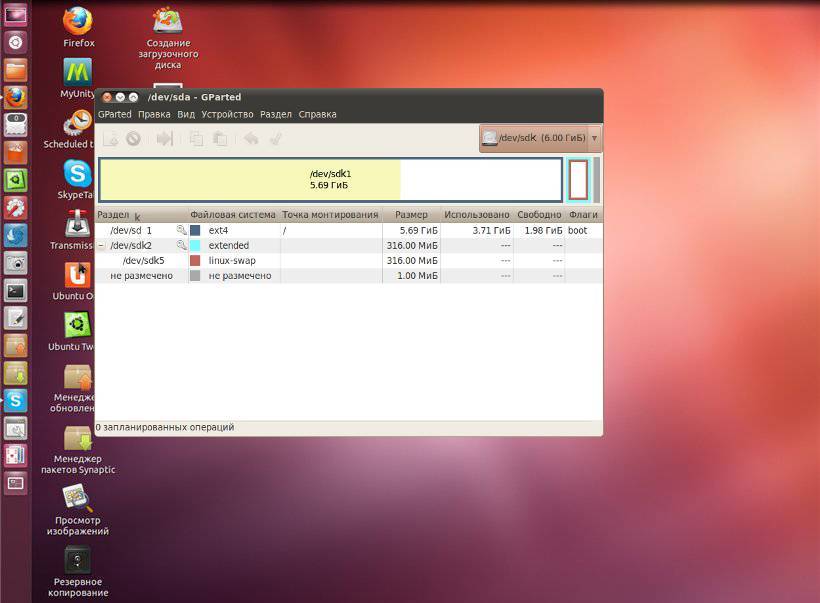This screenshot has width=820, height=603.
Task: Open the Справка menu
Action: tap(317, 114)
